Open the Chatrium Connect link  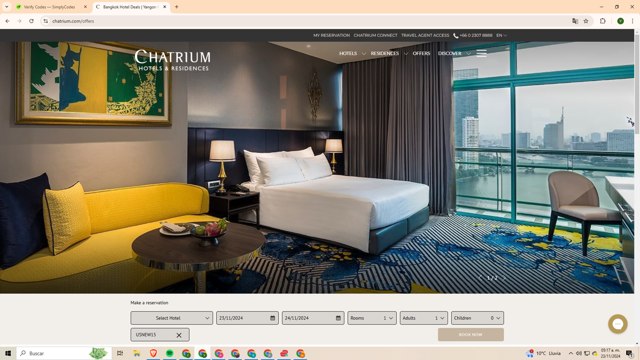375,36
